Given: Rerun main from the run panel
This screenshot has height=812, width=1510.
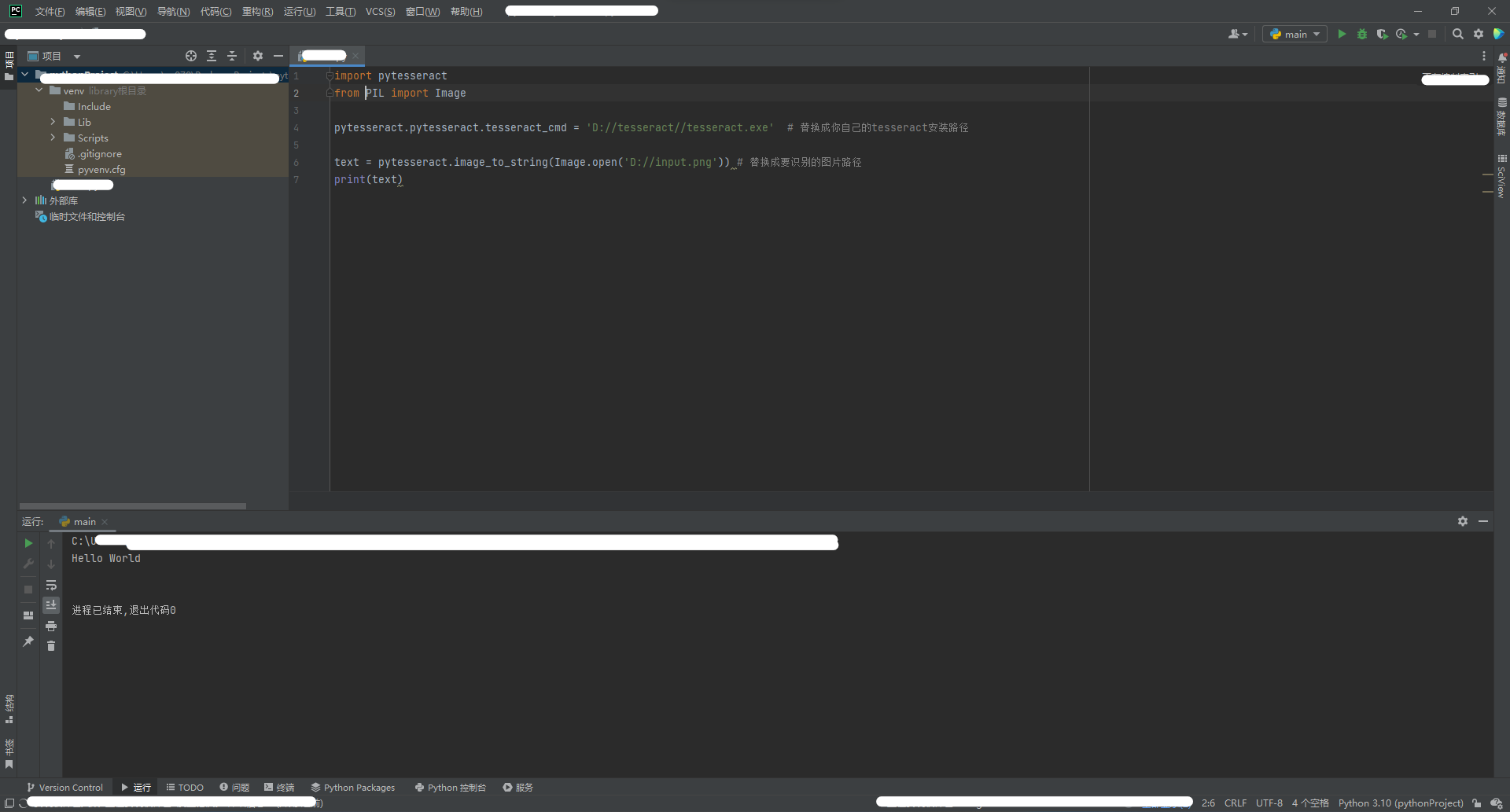Looking at the screenshot, I should (x=28, y=543).
